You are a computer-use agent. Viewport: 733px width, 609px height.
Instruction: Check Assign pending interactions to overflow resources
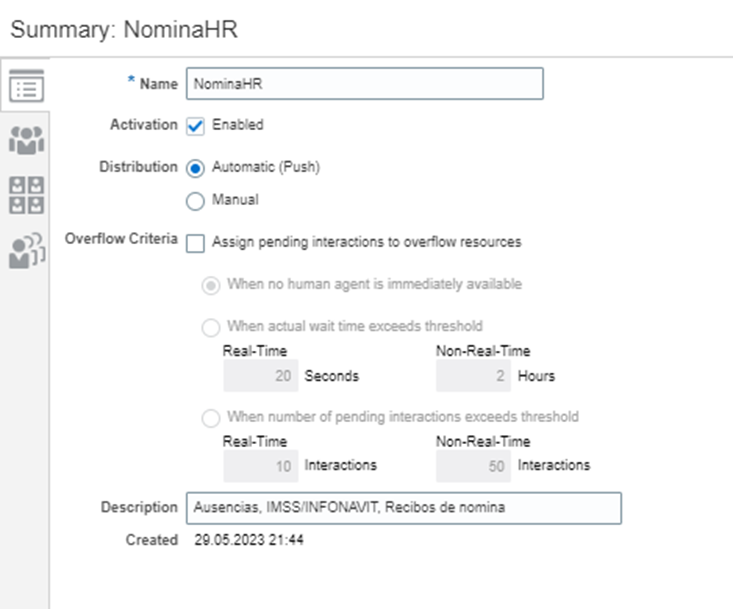[195, 244]
